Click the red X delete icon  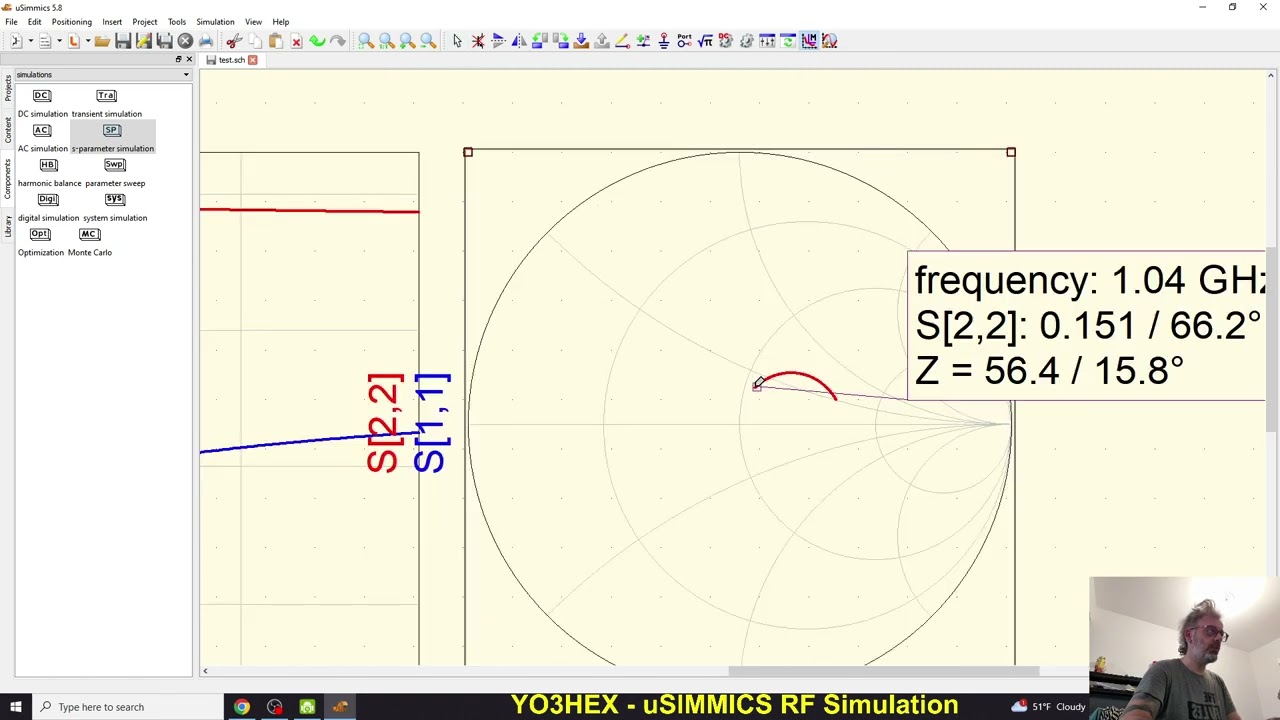click(x=296, y=41)
